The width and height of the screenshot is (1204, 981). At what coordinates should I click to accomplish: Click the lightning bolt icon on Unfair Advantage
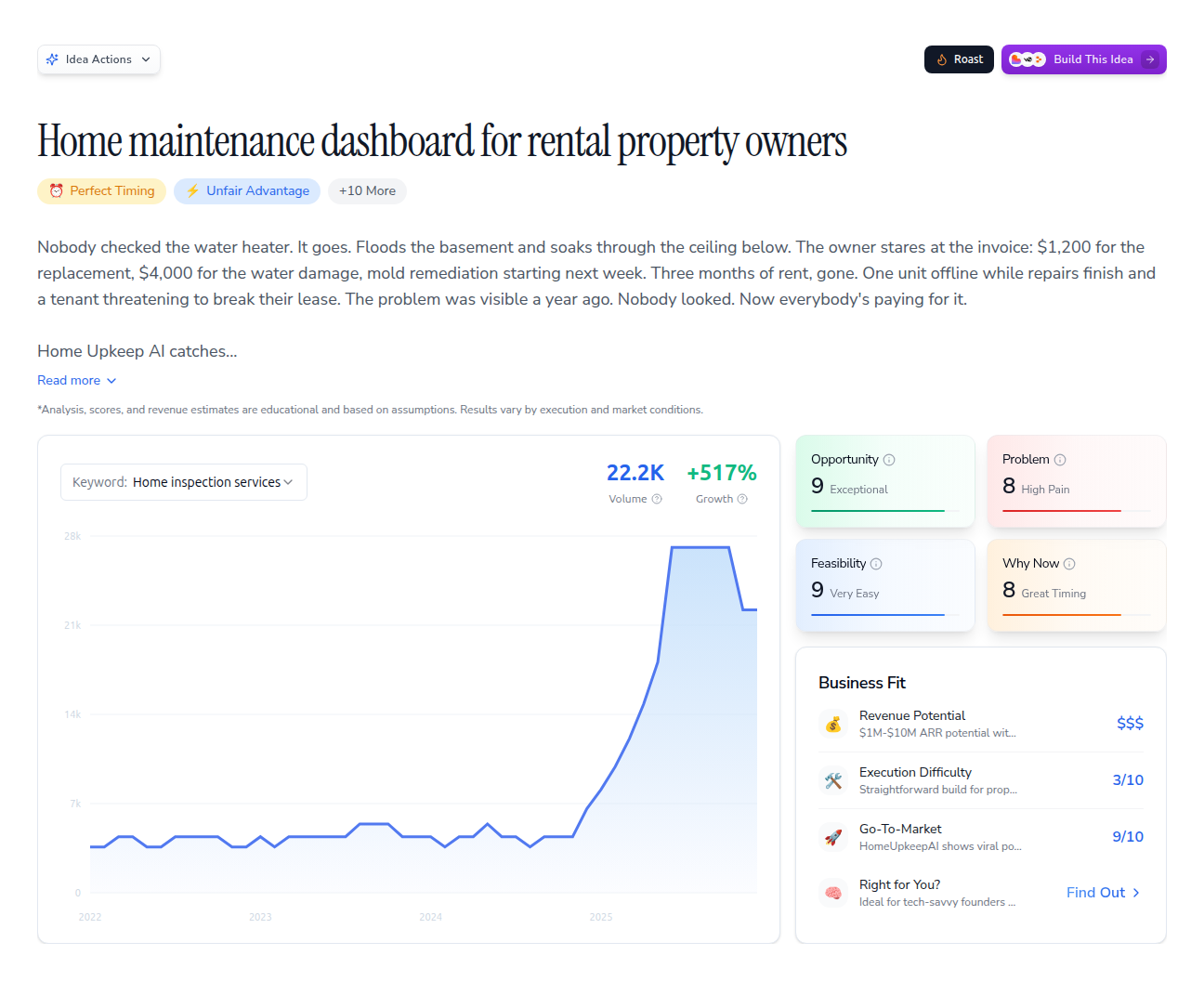point(192,191)
